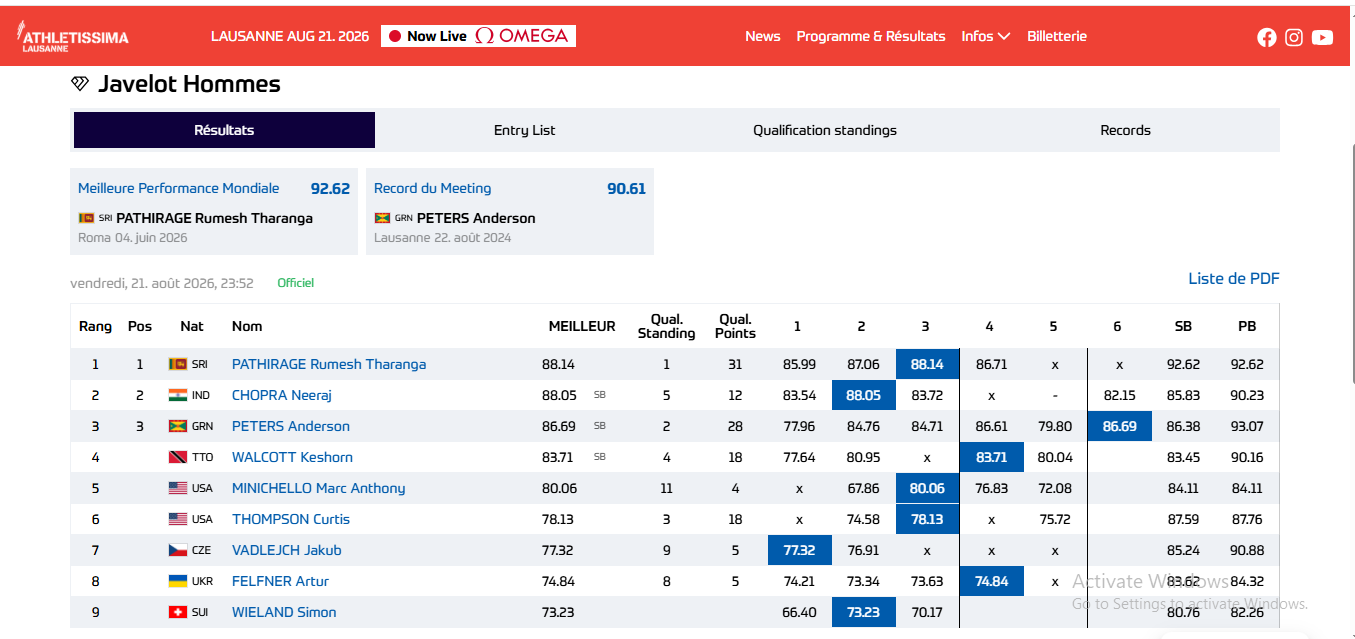Image resolution: width=1355 pixels, height=639 pixels.
Task: Click Roma 04. juin 2026 date text
Action: click(x=132, y=238)
